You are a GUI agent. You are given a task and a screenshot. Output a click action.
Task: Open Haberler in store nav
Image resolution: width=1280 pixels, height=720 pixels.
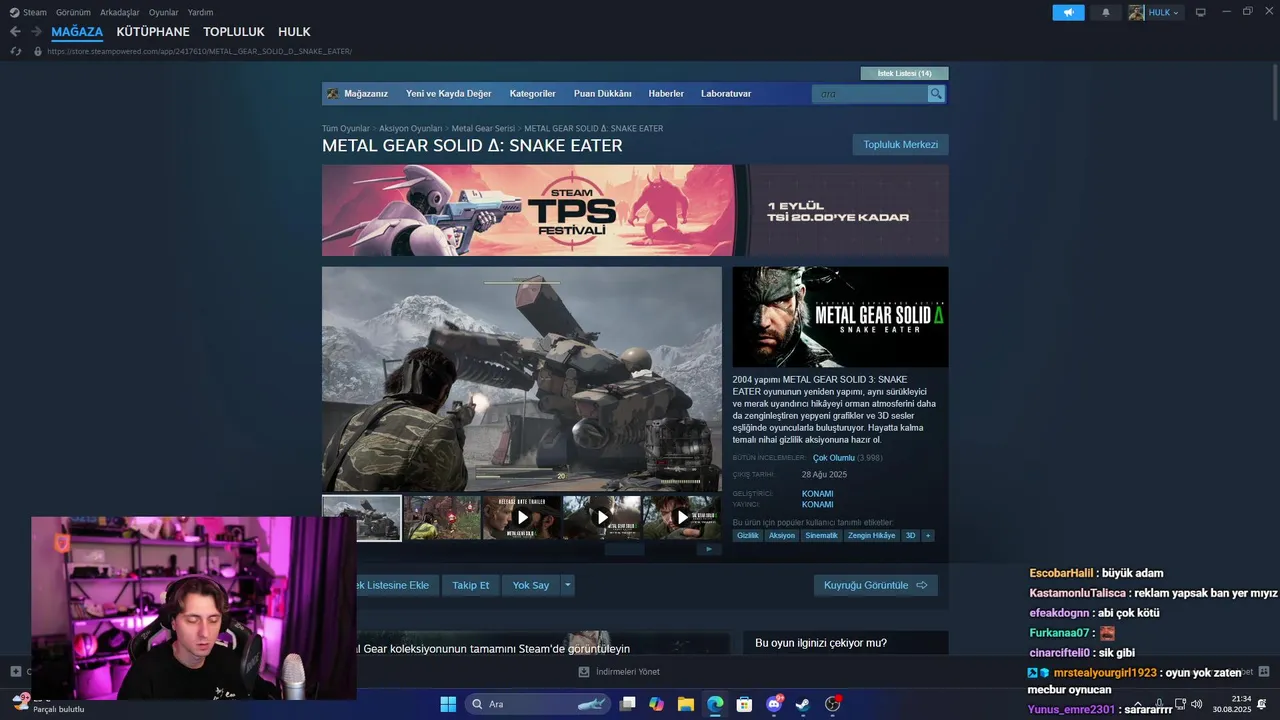click(666, 94)
